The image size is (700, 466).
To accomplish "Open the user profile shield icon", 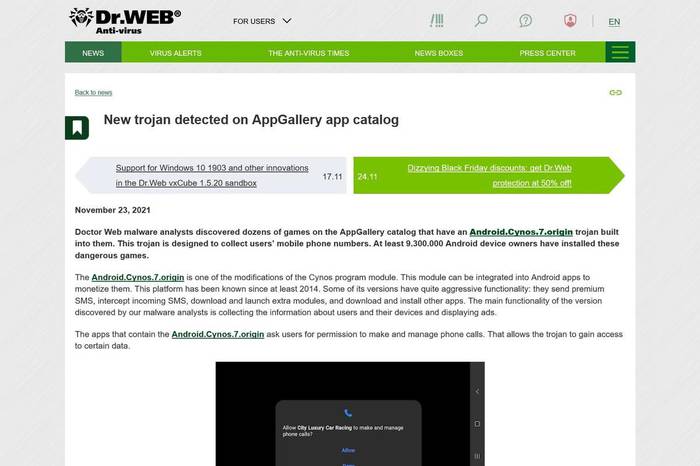I will tap(570, 21).
